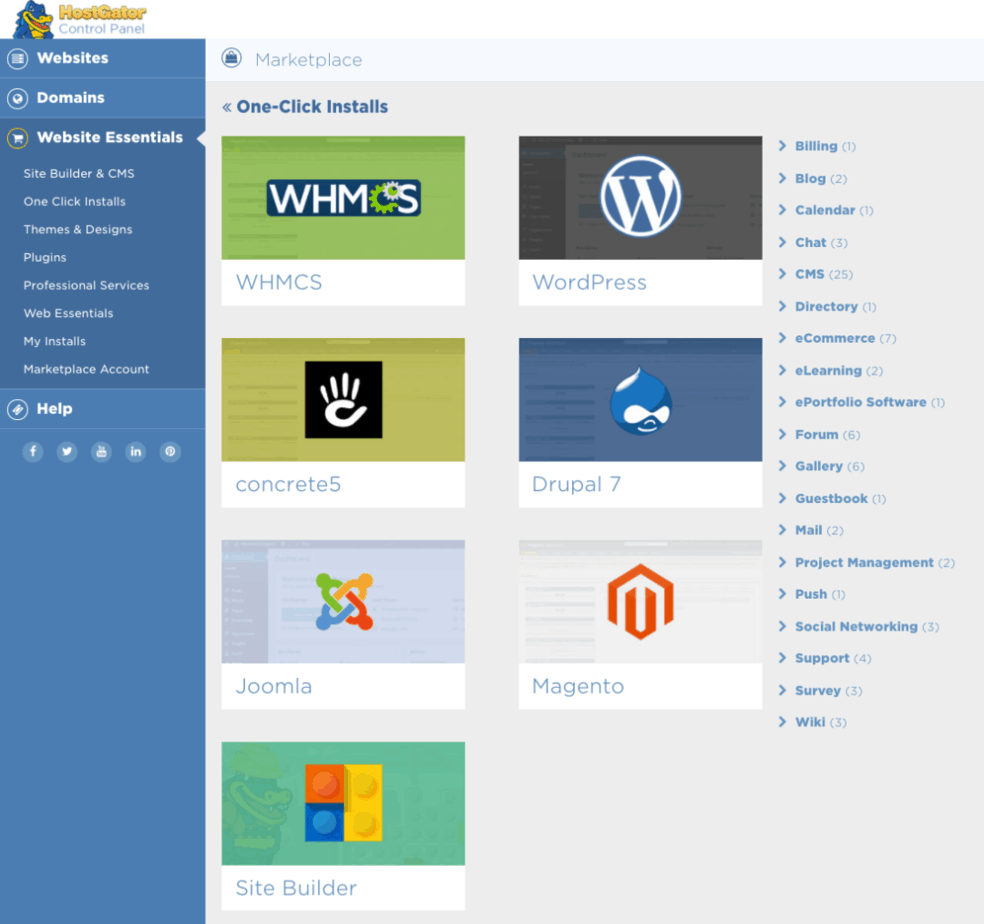Open HostGator Pinterest icon
Viewport: 984px width, 924px height.
point(170,451)
